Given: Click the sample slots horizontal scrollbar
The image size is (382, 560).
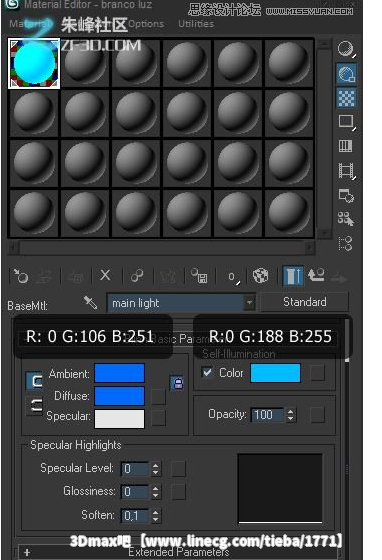Looking at the screenshot, I should (x=161, y=247).
